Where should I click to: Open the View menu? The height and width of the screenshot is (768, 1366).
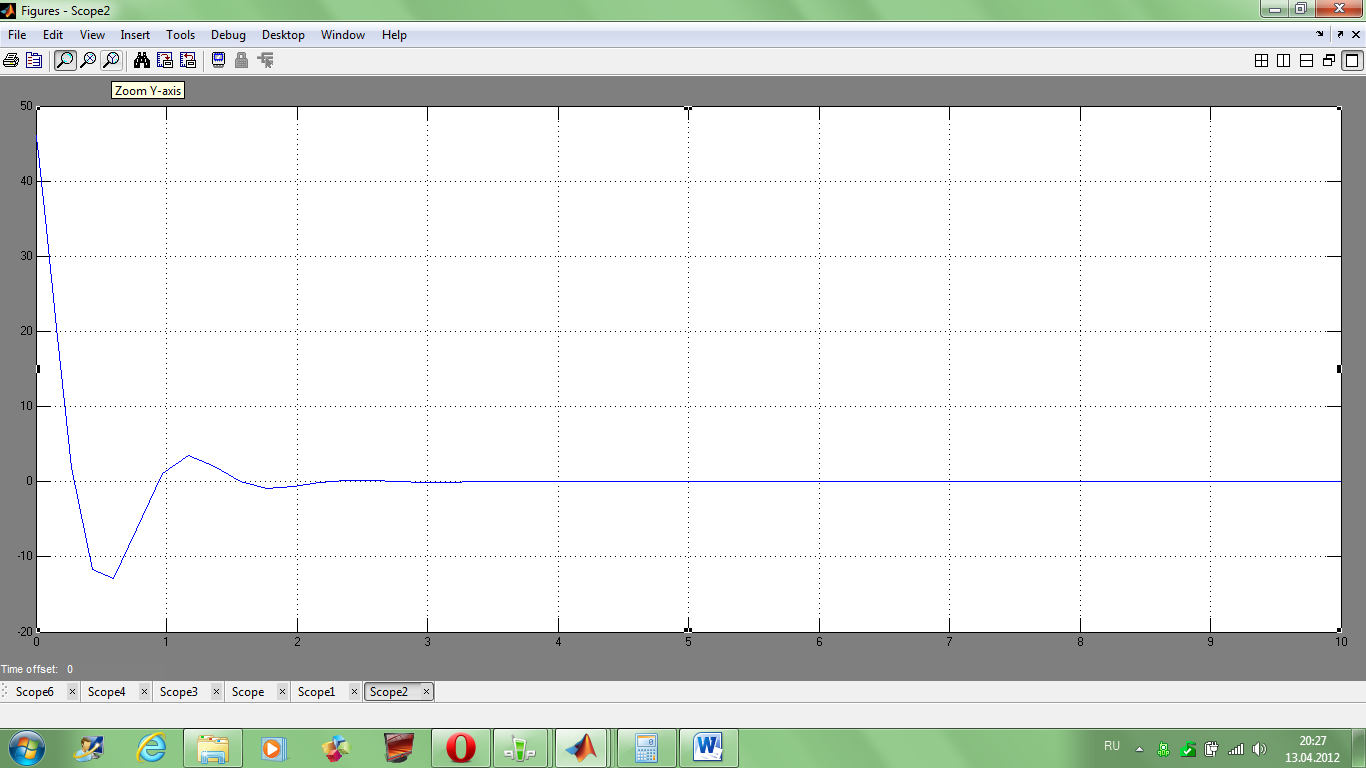tap(92, 35)
